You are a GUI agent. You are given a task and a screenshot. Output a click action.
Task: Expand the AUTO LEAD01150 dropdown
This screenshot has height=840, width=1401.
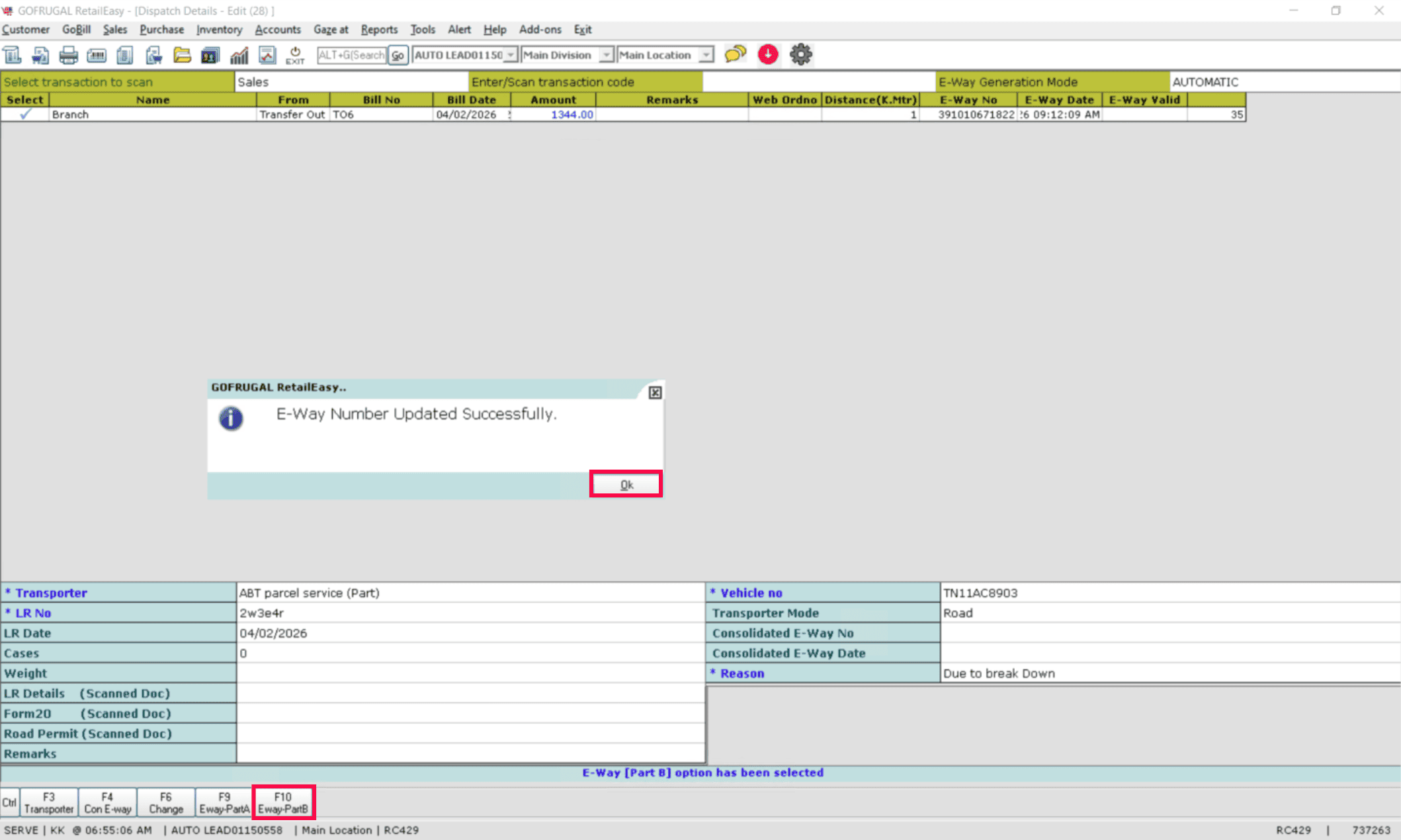point(511,55)
